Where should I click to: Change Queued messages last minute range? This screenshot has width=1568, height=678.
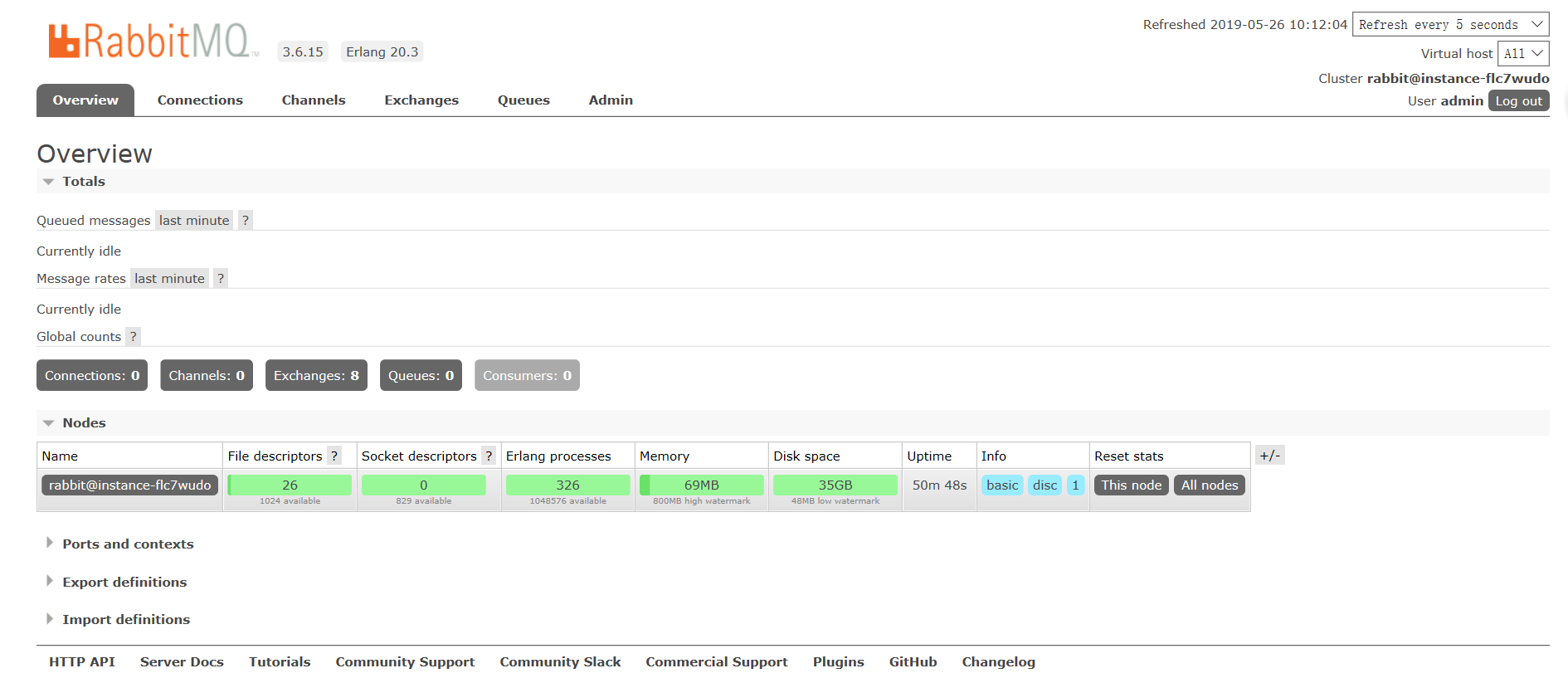tap(194, 220)
